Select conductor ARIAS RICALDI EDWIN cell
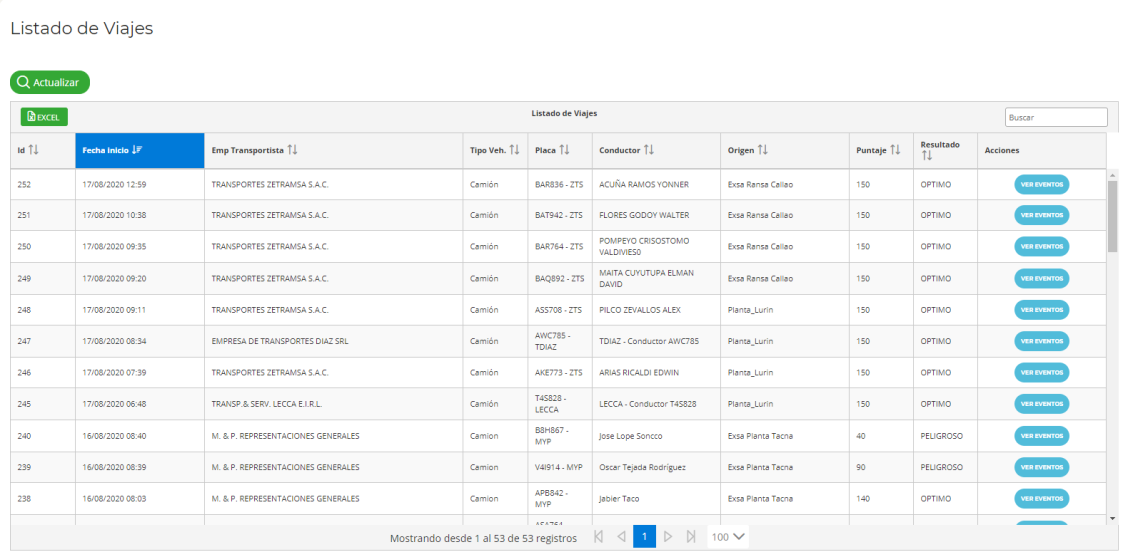 tap(655, 372)
